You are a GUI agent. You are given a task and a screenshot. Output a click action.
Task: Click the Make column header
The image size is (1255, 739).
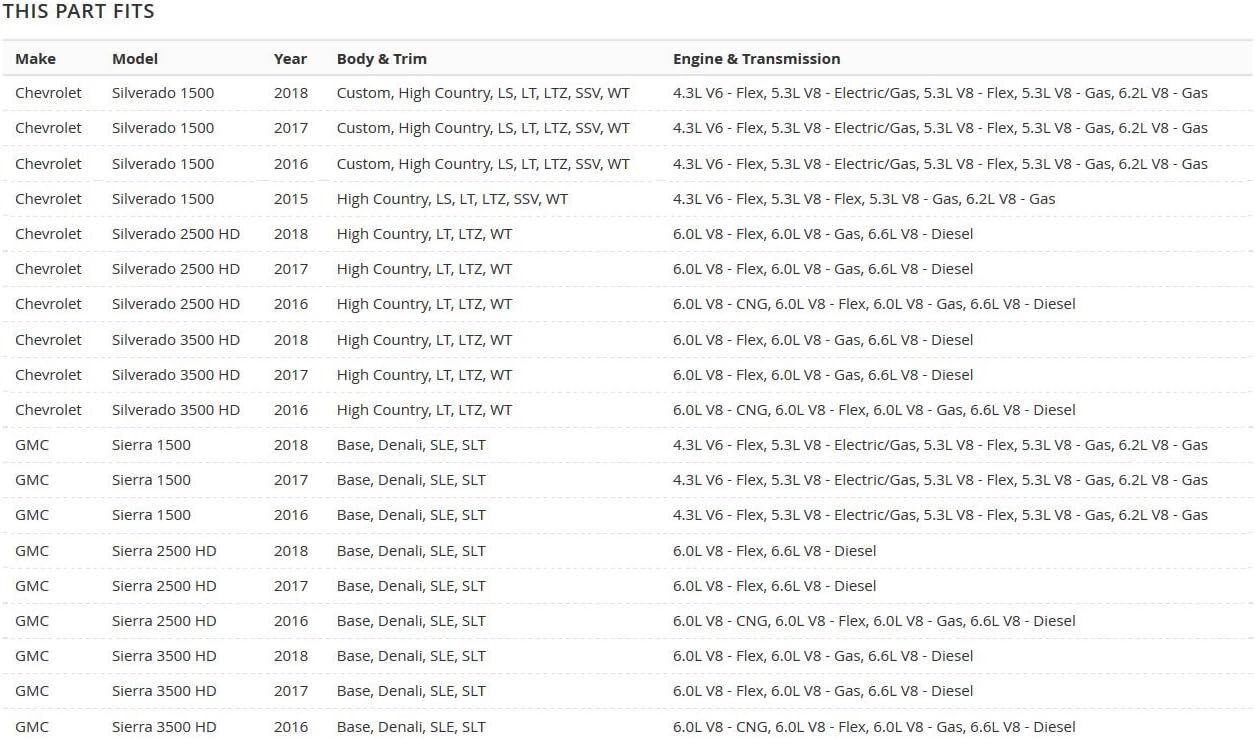pyautogui.click(x=36, y=59)
